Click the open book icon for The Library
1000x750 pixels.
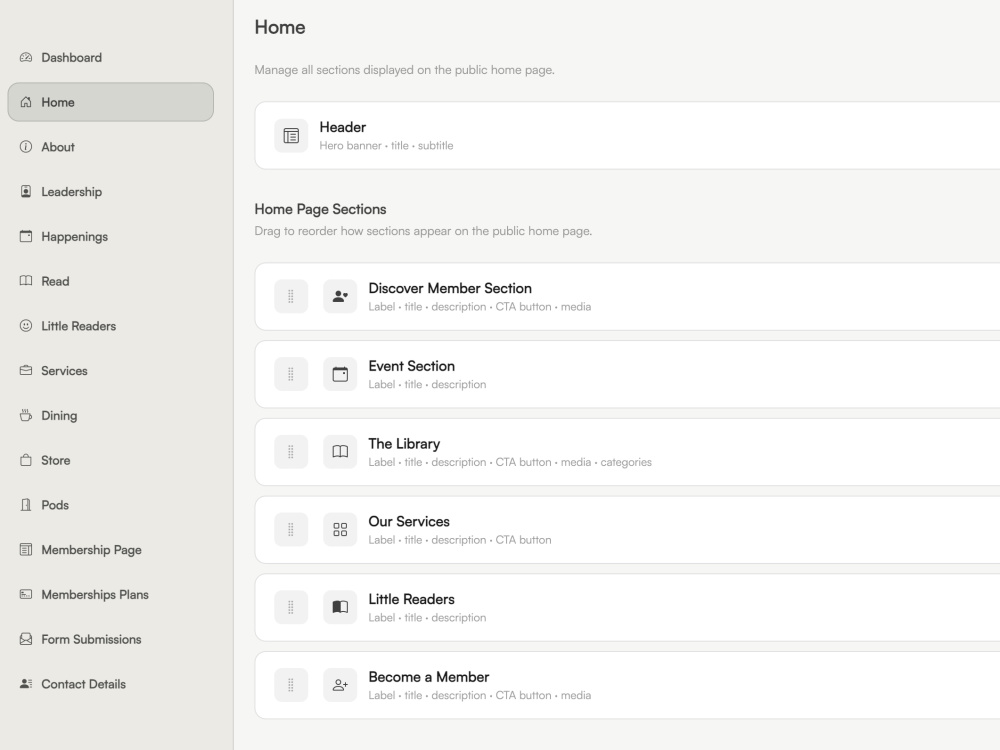(340, 452)
